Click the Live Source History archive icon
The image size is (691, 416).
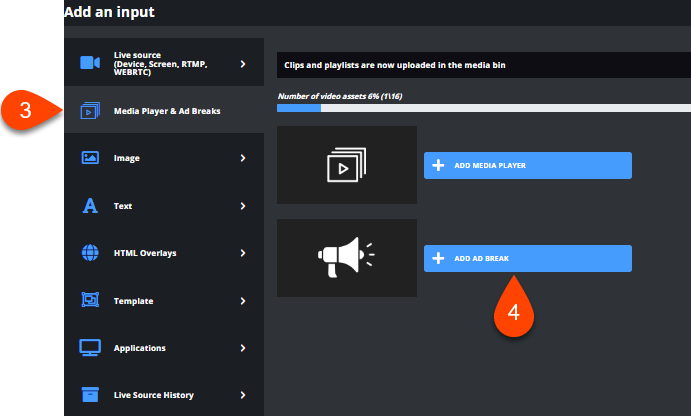(90, 394)
